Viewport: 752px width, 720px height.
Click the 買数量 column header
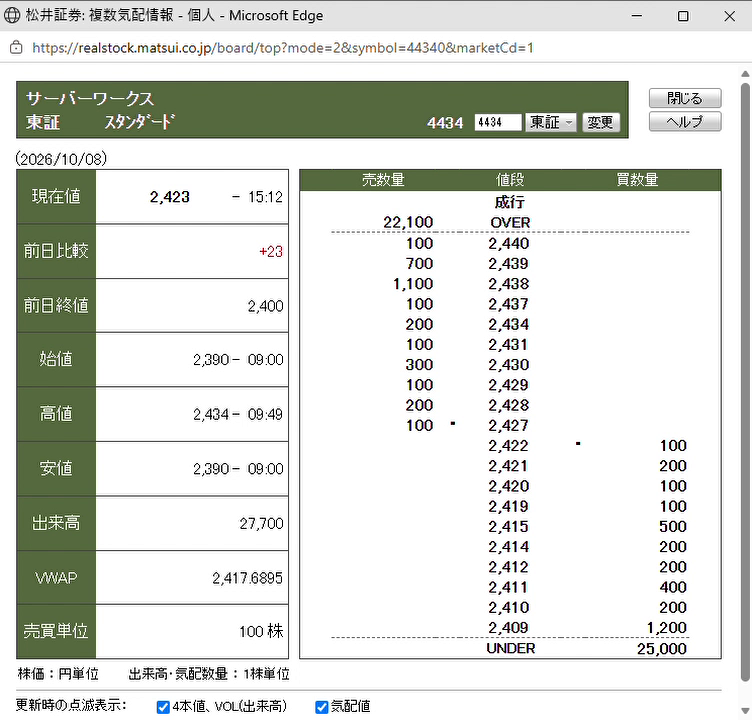coord(637,180)
